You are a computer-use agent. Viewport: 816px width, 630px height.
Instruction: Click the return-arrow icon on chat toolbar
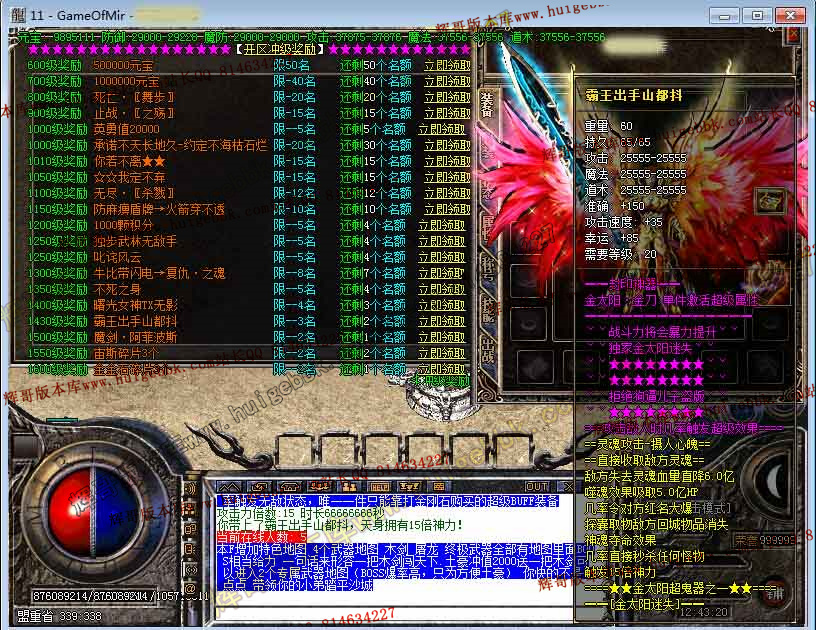tap(259, 487)
